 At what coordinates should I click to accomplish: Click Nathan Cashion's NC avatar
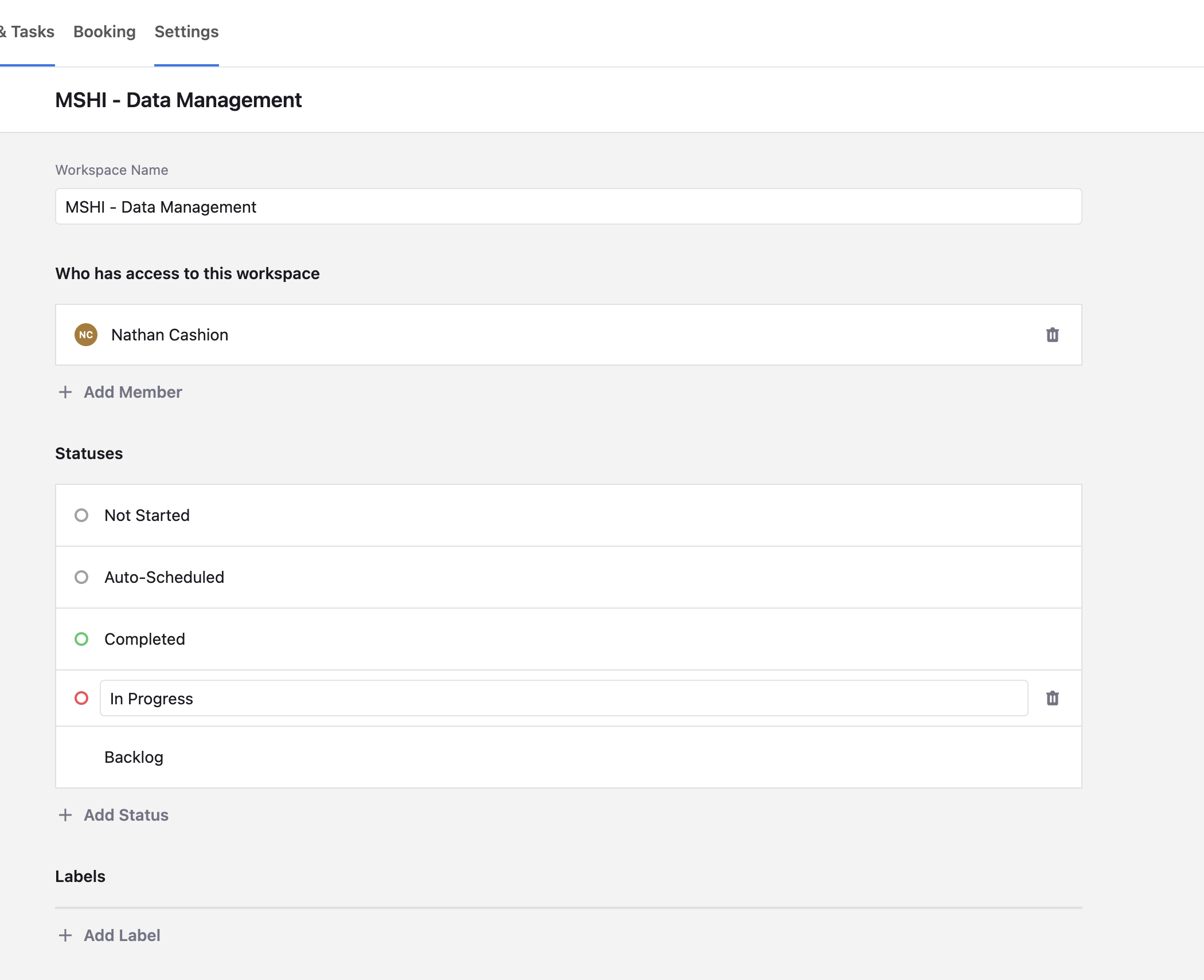pyautogui.click(x=86, y=335)
